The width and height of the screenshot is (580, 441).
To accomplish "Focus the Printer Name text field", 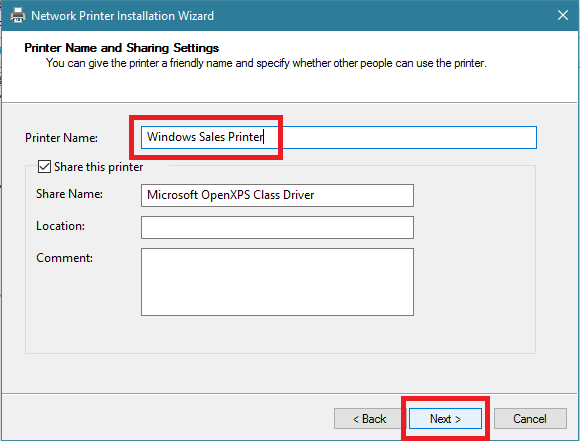I will click(x=338, y=137).
